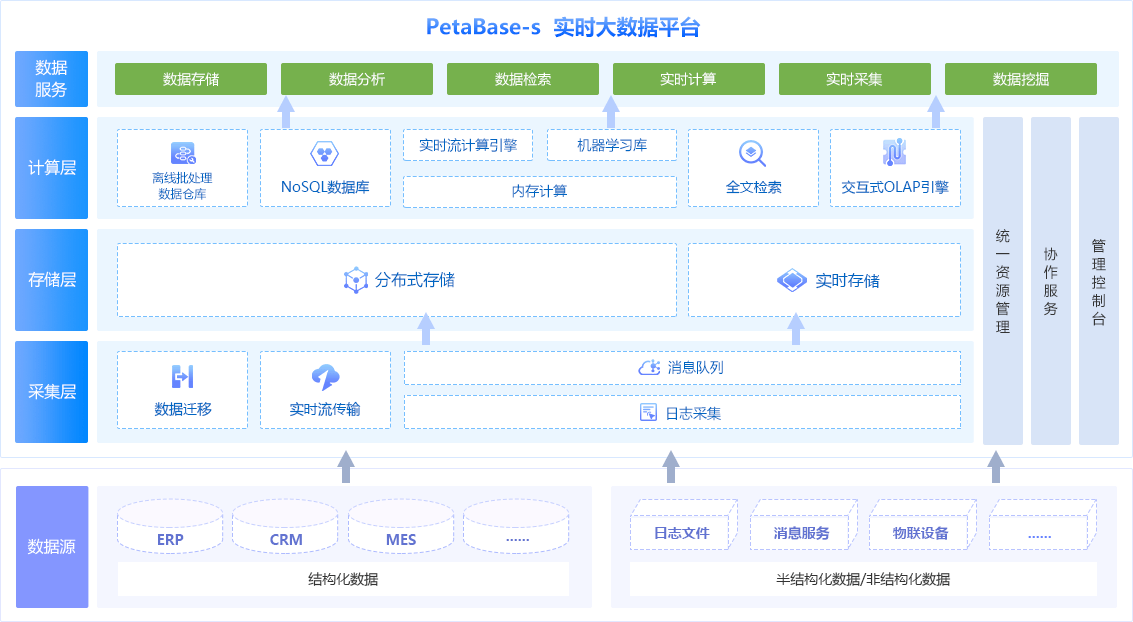This screenshot has height=622, width=1133.
Task: Click the 消息队列 cloud icon
Action: (x=649, y=368)
